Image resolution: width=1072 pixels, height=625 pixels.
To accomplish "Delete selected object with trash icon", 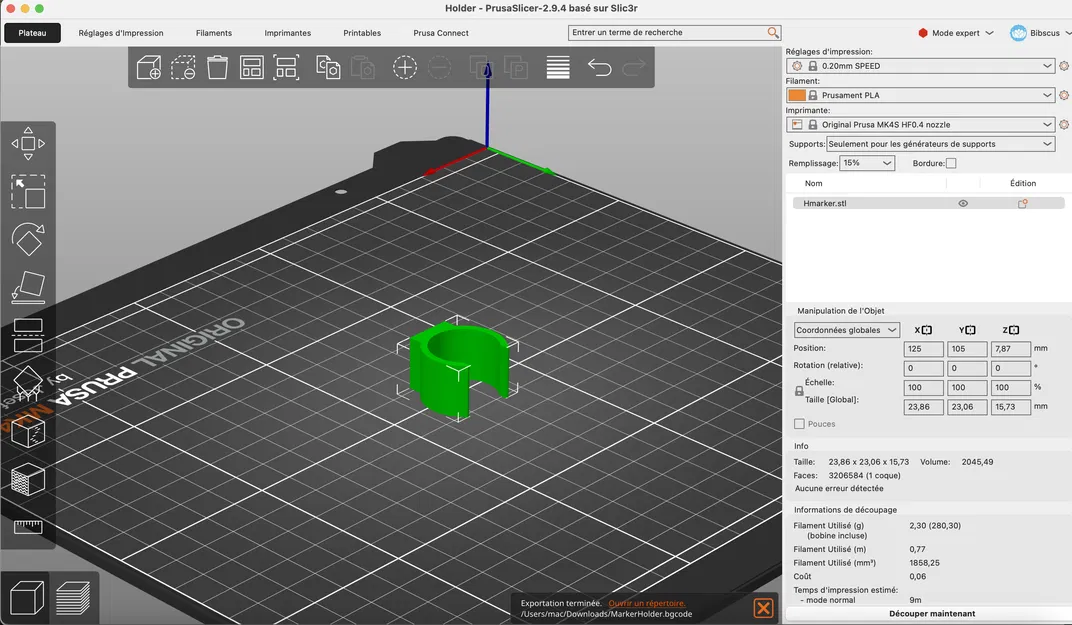I will [217, 68].
